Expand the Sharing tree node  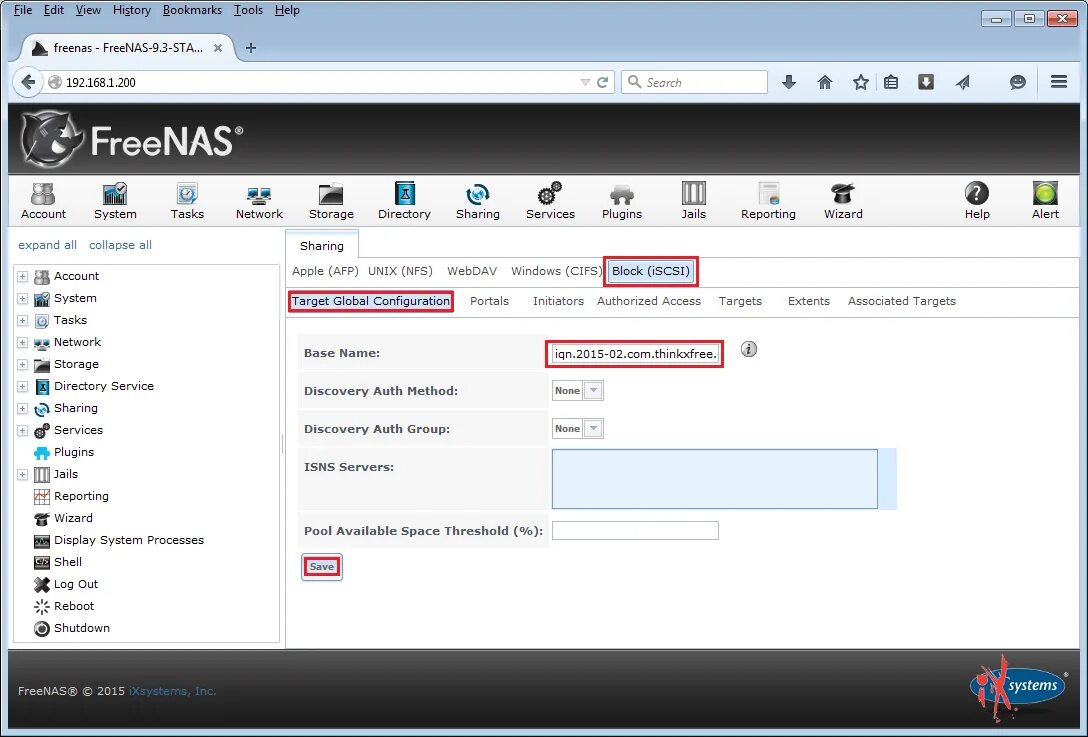point(22,409)
